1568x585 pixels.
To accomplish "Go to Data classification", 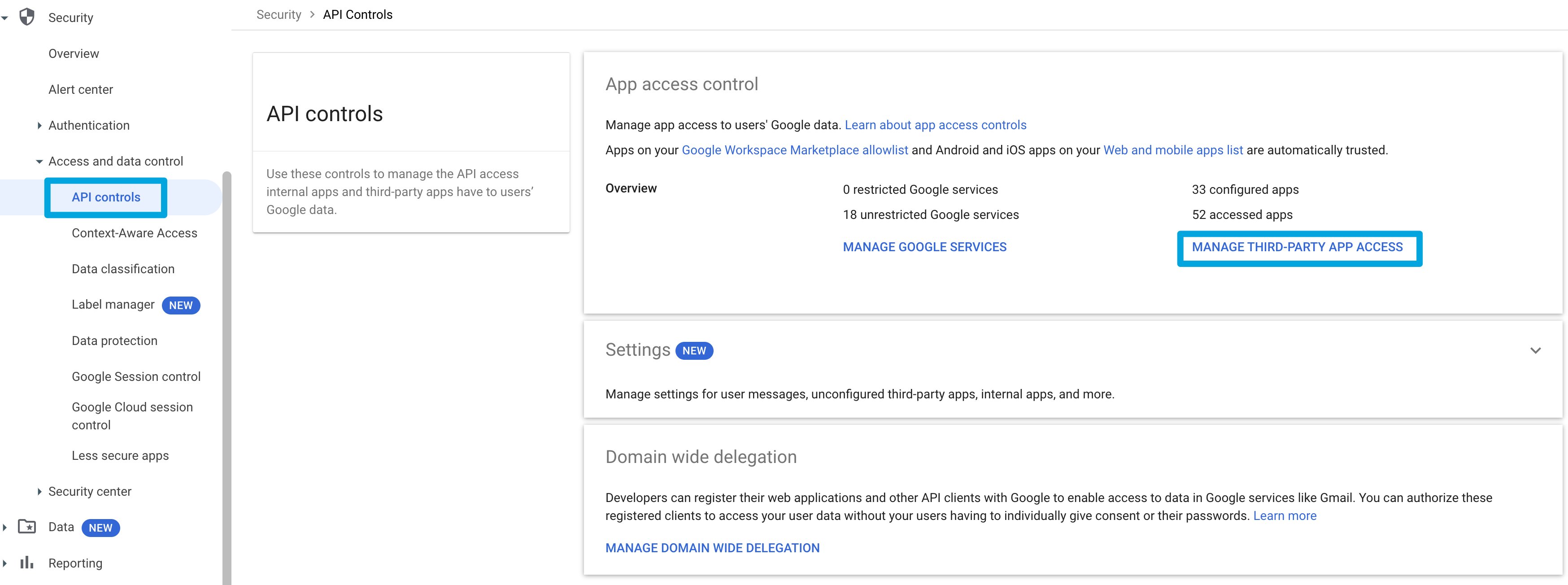I will point(123,269).
